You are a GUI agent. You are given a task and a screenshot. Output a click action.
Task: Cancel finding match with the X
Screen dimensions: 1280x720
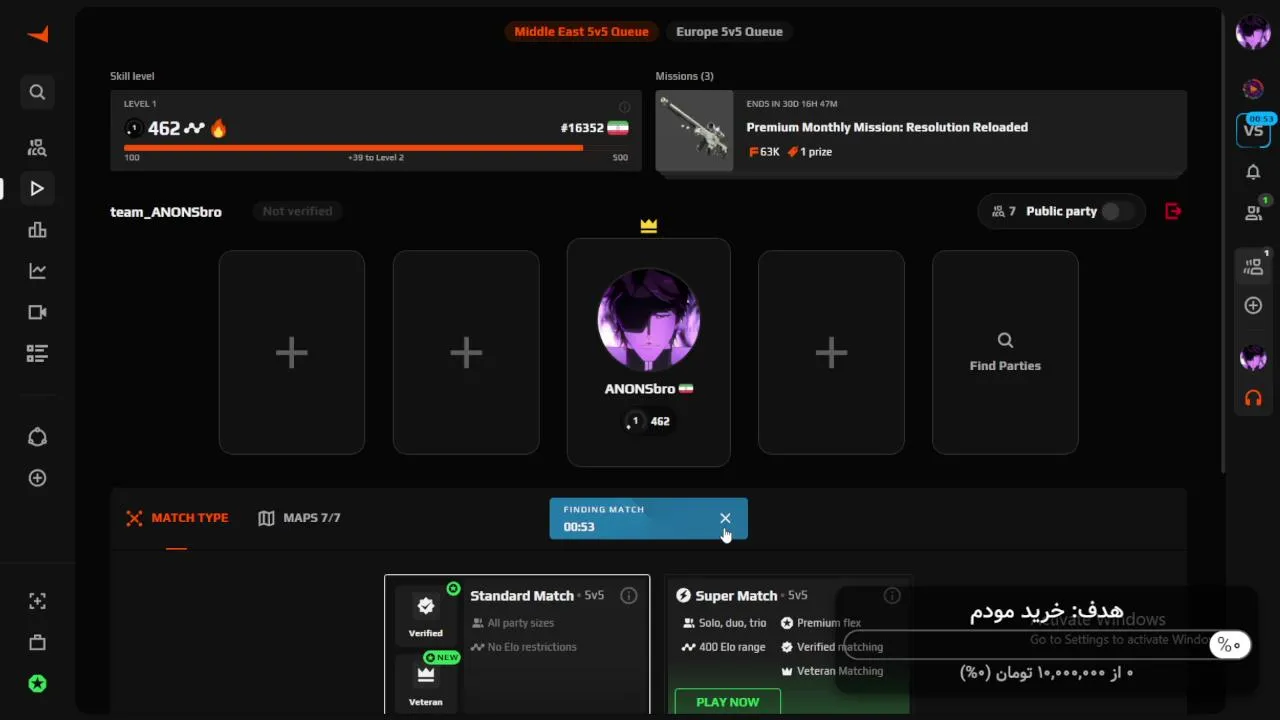pos(725,518)
